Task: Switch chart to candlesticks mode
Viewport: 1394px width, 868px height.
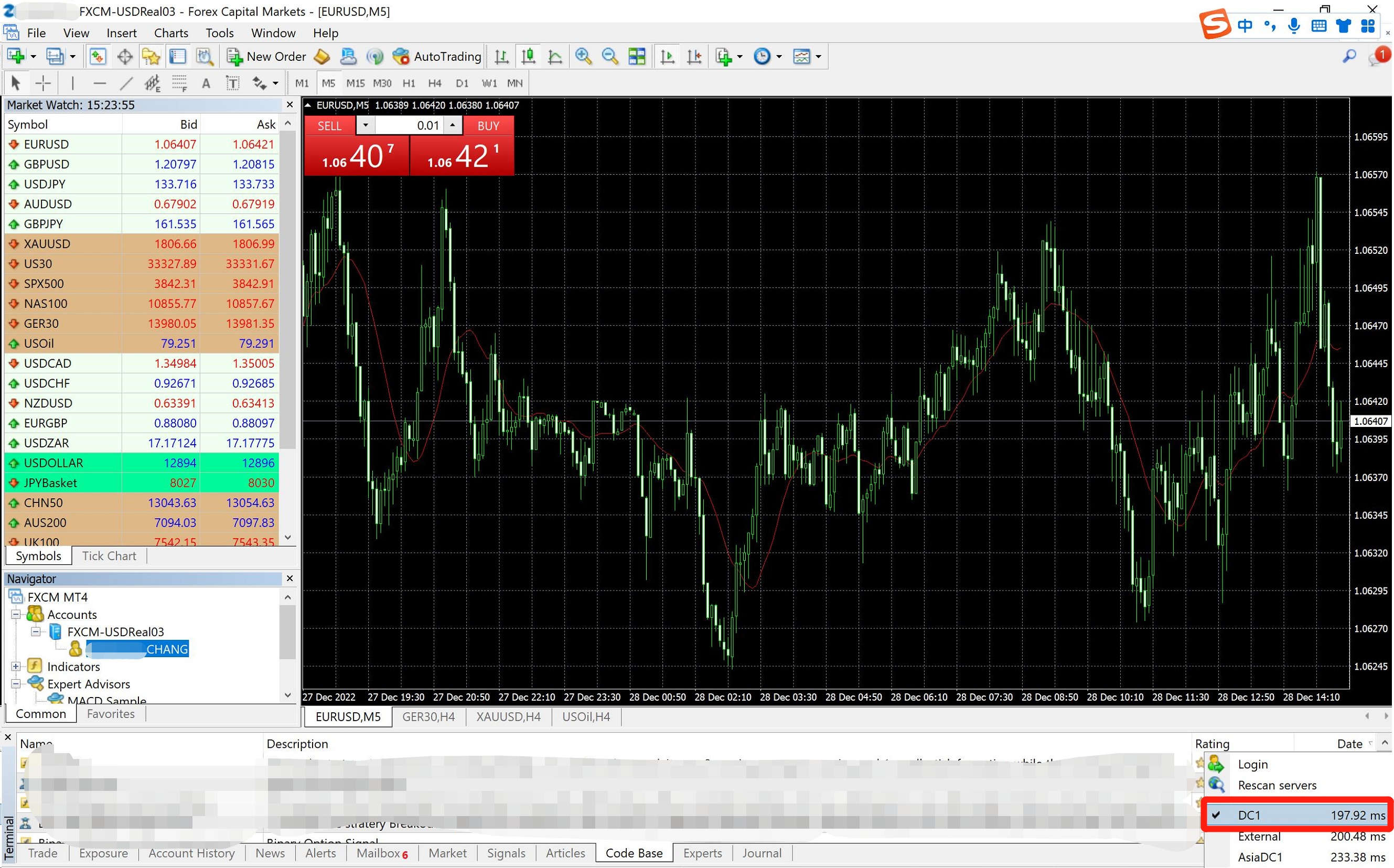Action: 529,56
